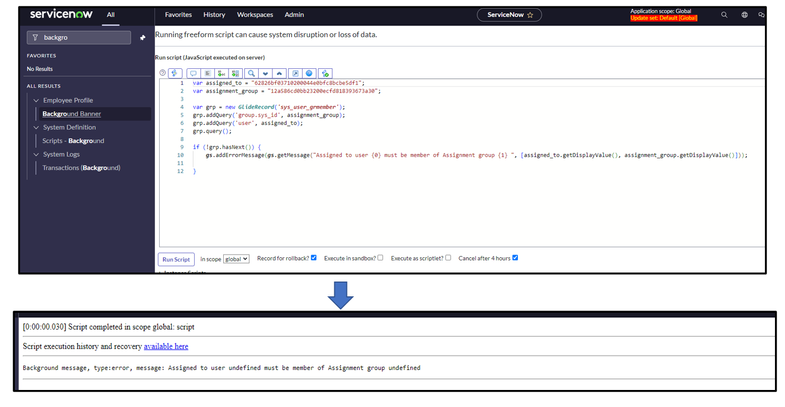Click the filter funnel icon in navigator
This screenshot has width=785, height=407.
(x=35, y=38)
